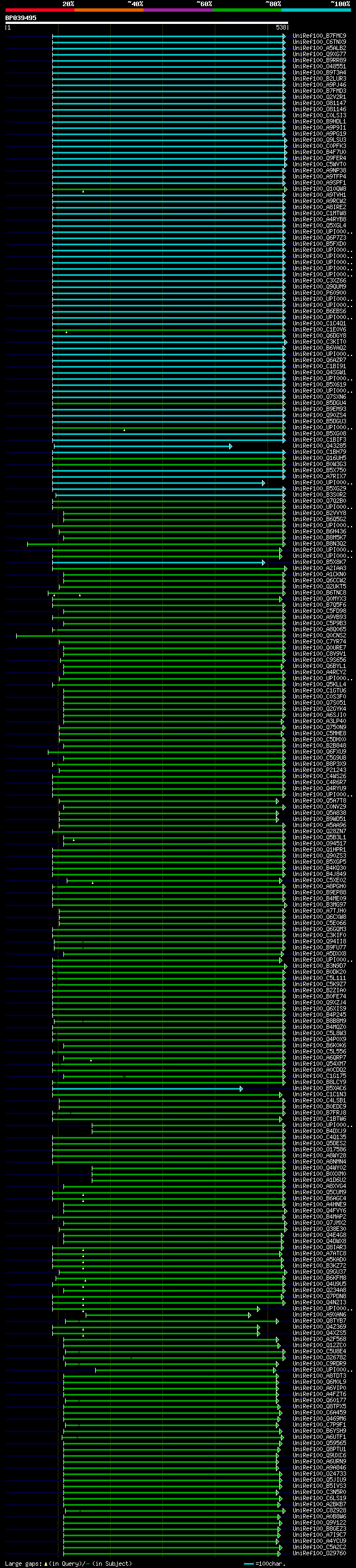Select the UniRef100_Q10QW8 label
The height and width of the screenshot is (1568, 356).
click(319, 189)
